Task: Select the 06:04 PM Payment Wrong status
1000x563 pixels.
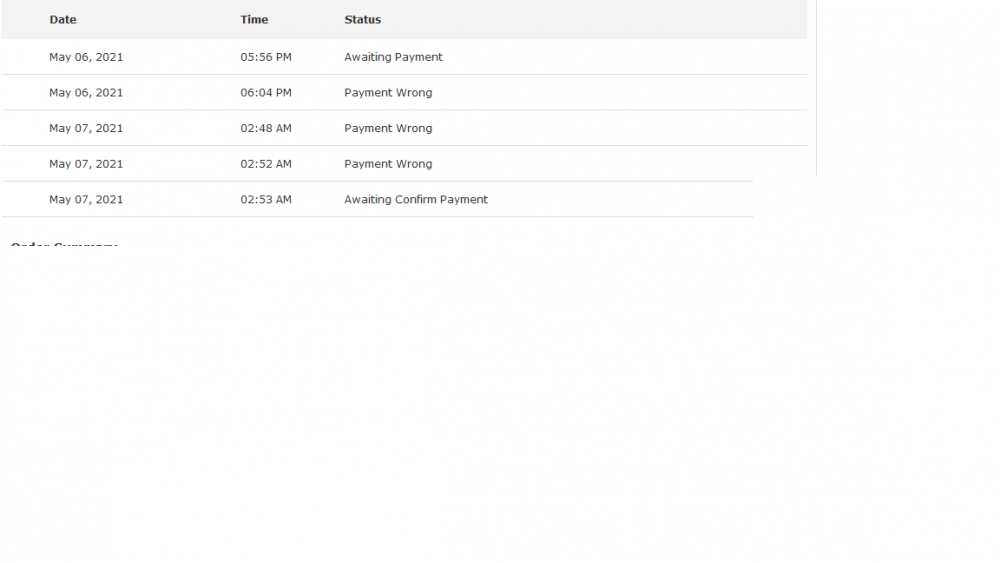Action: tap(388, 92)
